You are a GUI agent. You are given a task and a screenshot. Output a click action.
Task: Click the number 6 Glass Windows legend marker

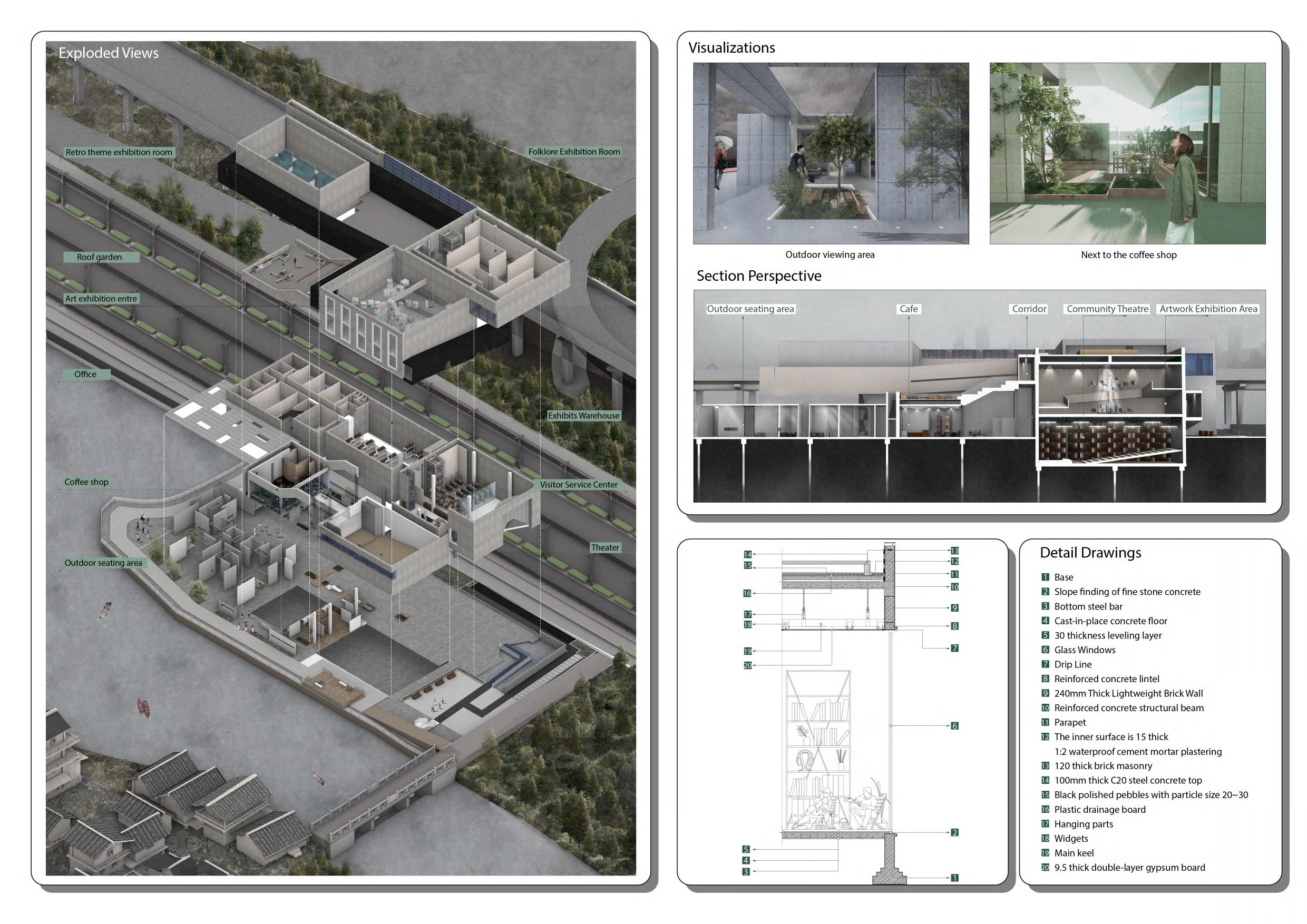(1045, 650)
